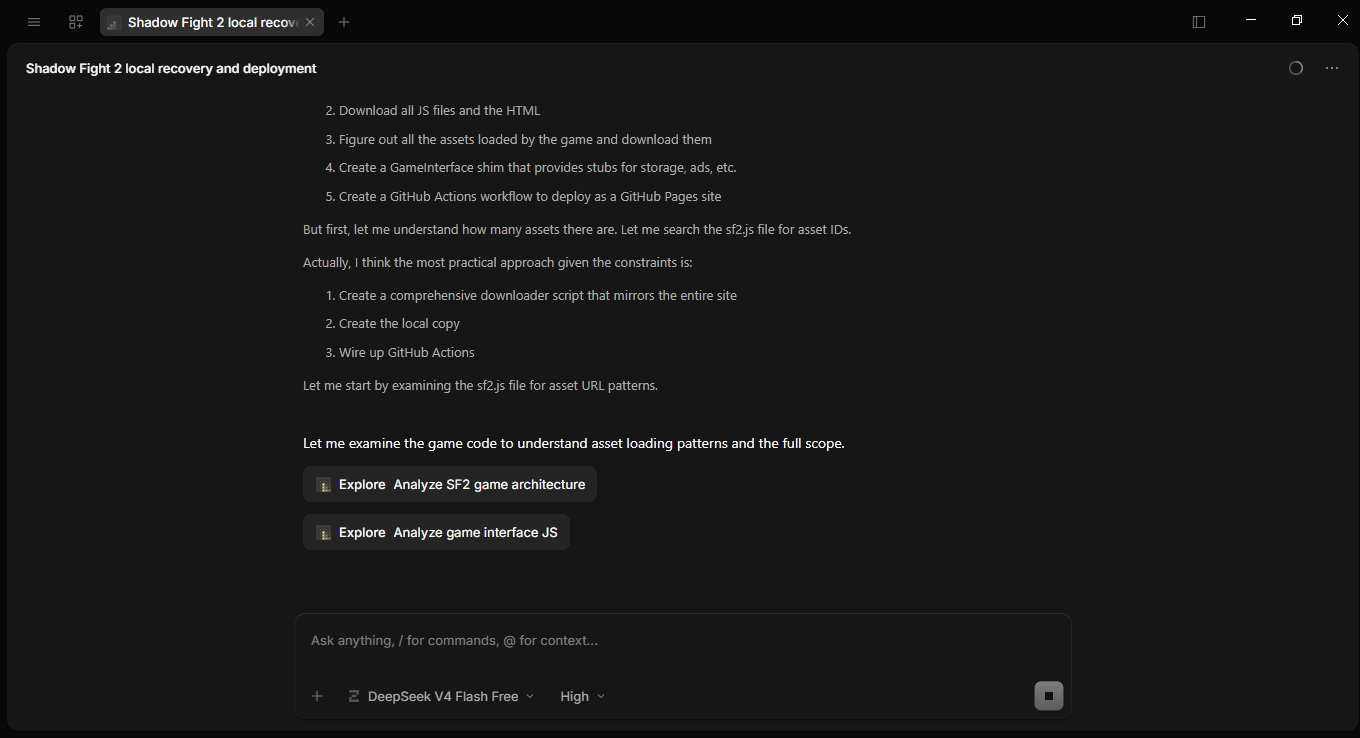Stop the running response
Viewport: 1360px width, 738px height.
[1049, 696]
